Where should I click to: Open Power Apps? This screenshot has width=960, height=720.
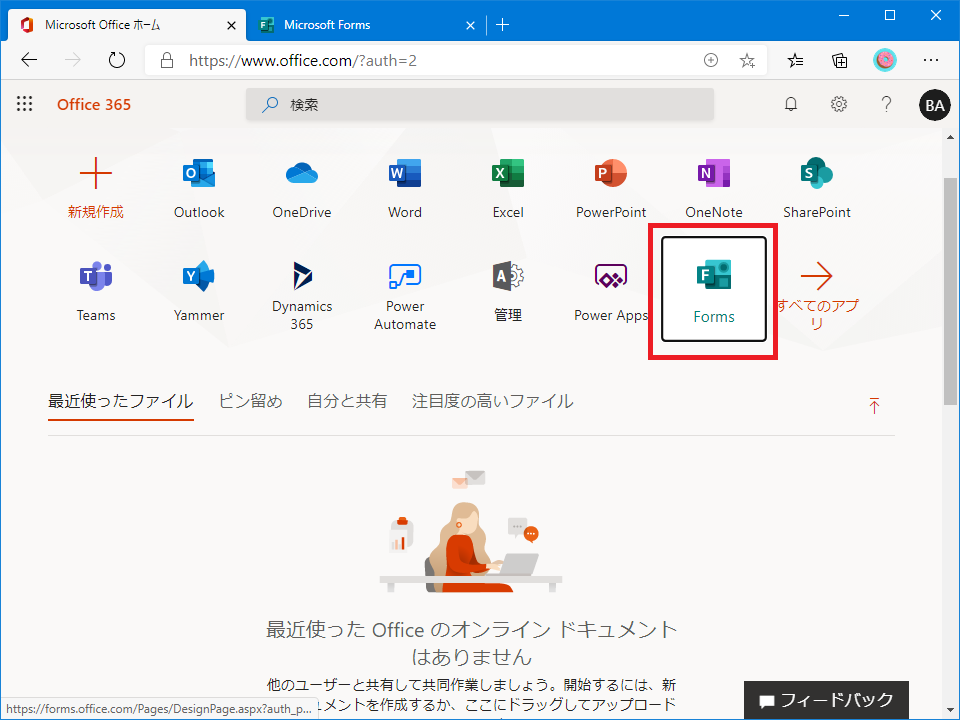(x=610, y=291)
